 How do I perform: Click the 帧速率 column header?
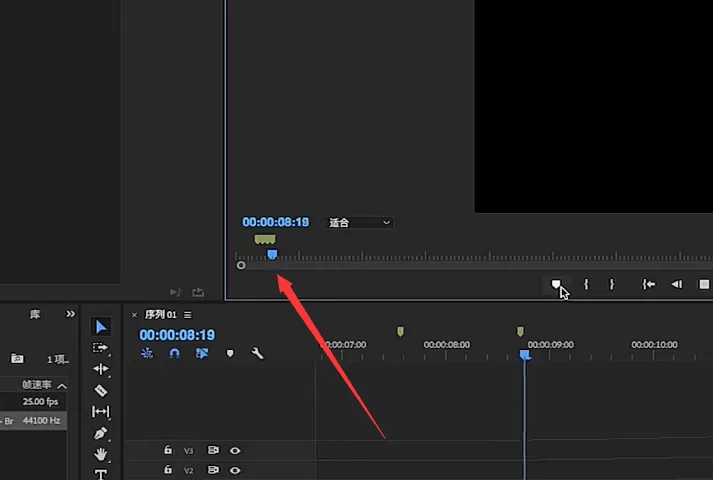37,385
